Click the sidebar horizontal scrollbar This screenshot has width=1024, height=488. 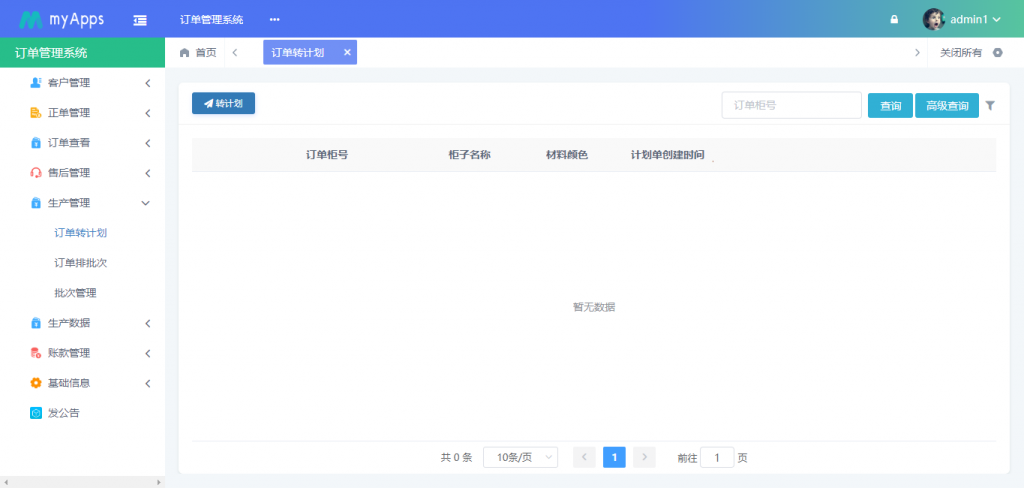coord(82,482)
